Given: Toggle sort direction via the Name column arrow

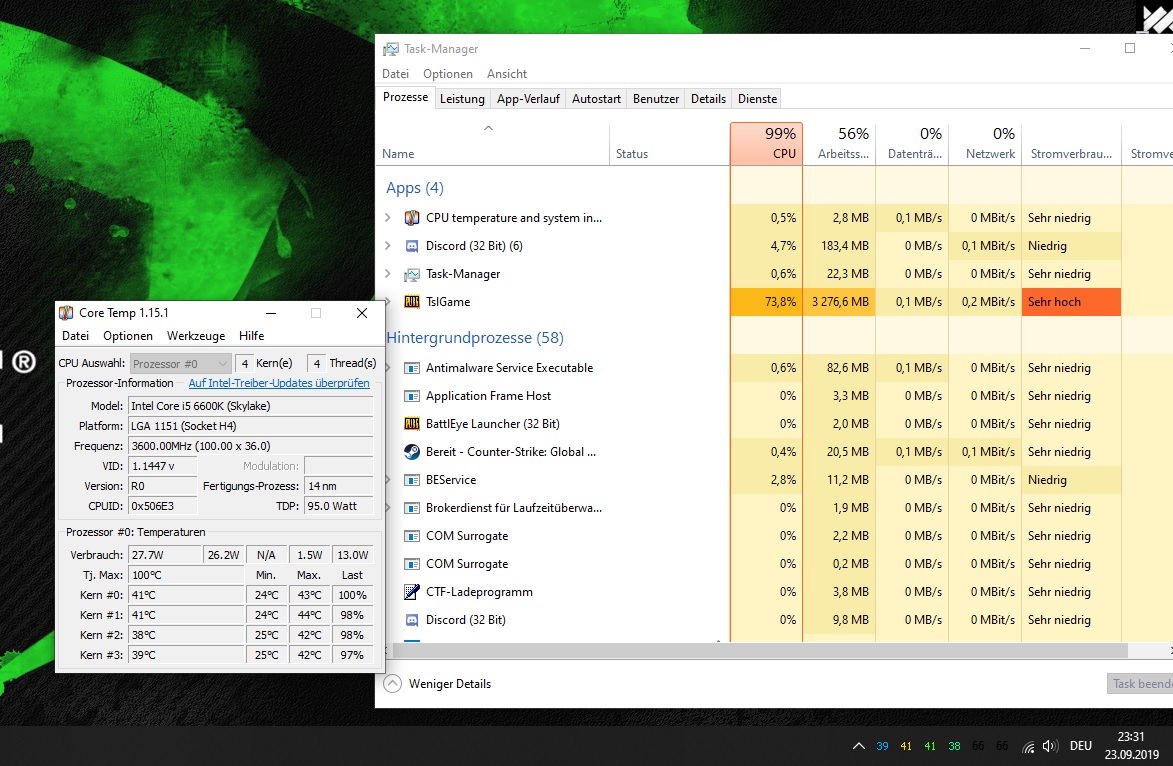Looking at the screenshot, I should pyautogui.click(x=489, y=128).
